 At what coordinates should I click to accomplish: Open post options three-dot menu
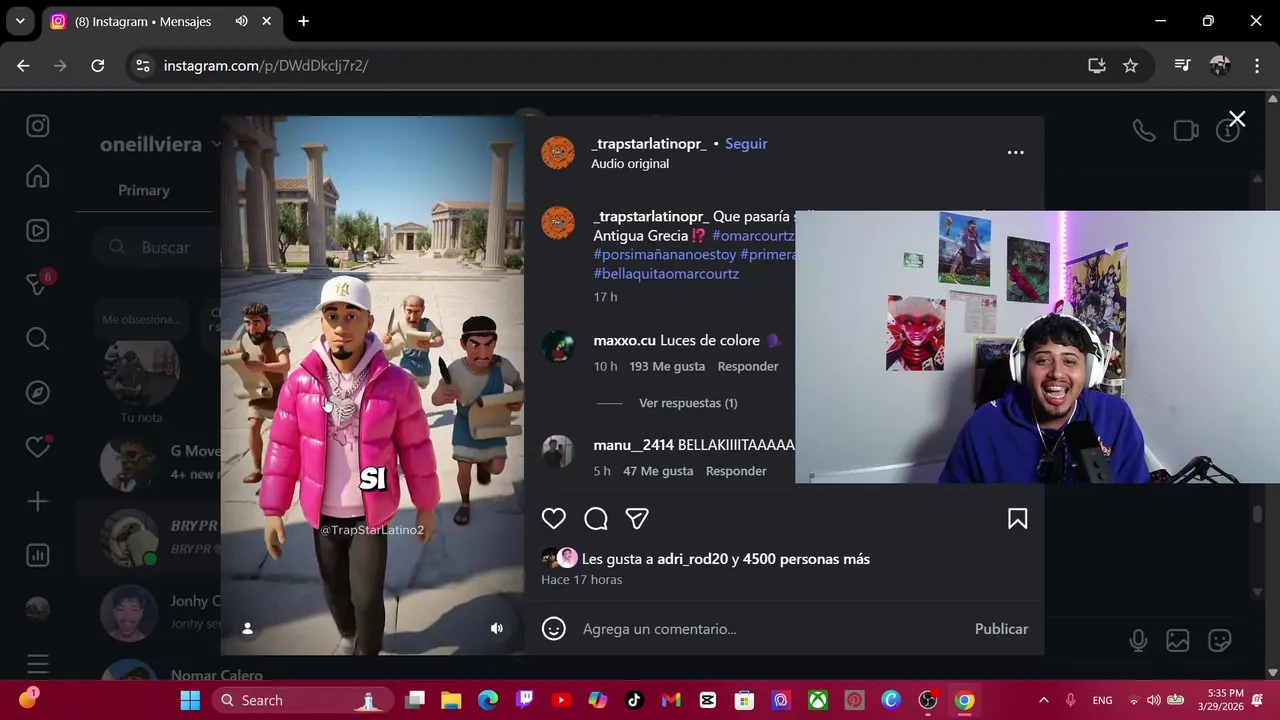click(x=1015, y=152)
